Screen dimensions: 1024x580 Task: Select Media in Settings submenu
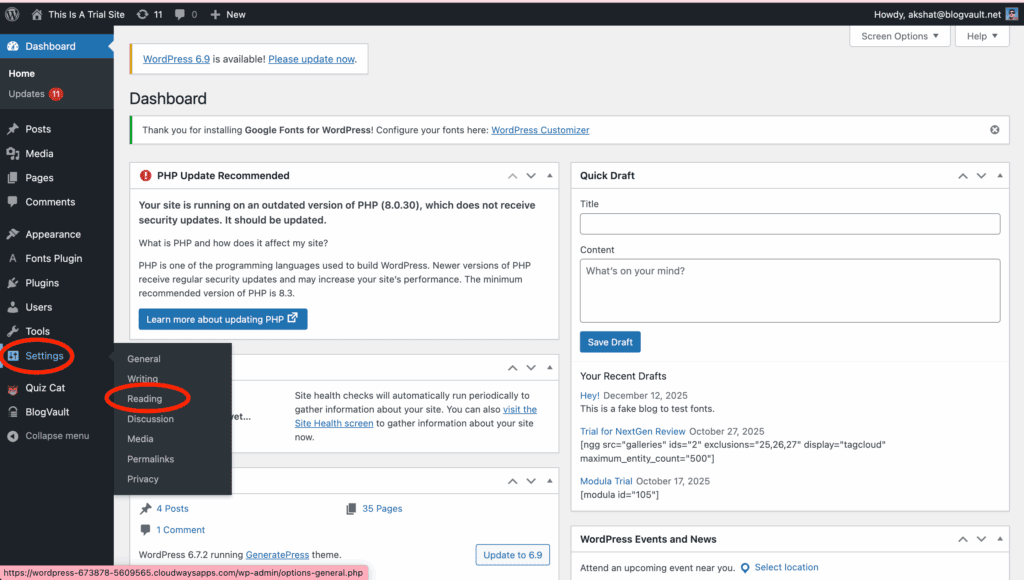point(140,439)
